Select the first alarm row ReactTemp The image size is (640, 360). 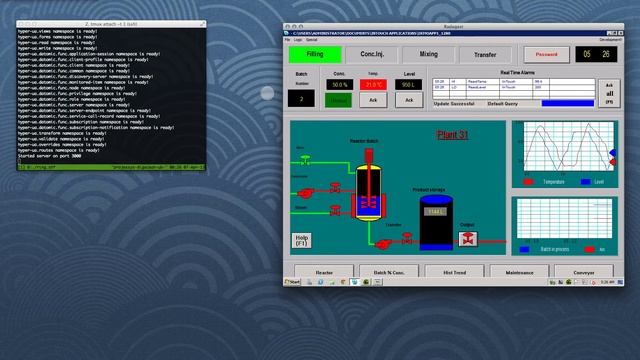click(513, 82)
